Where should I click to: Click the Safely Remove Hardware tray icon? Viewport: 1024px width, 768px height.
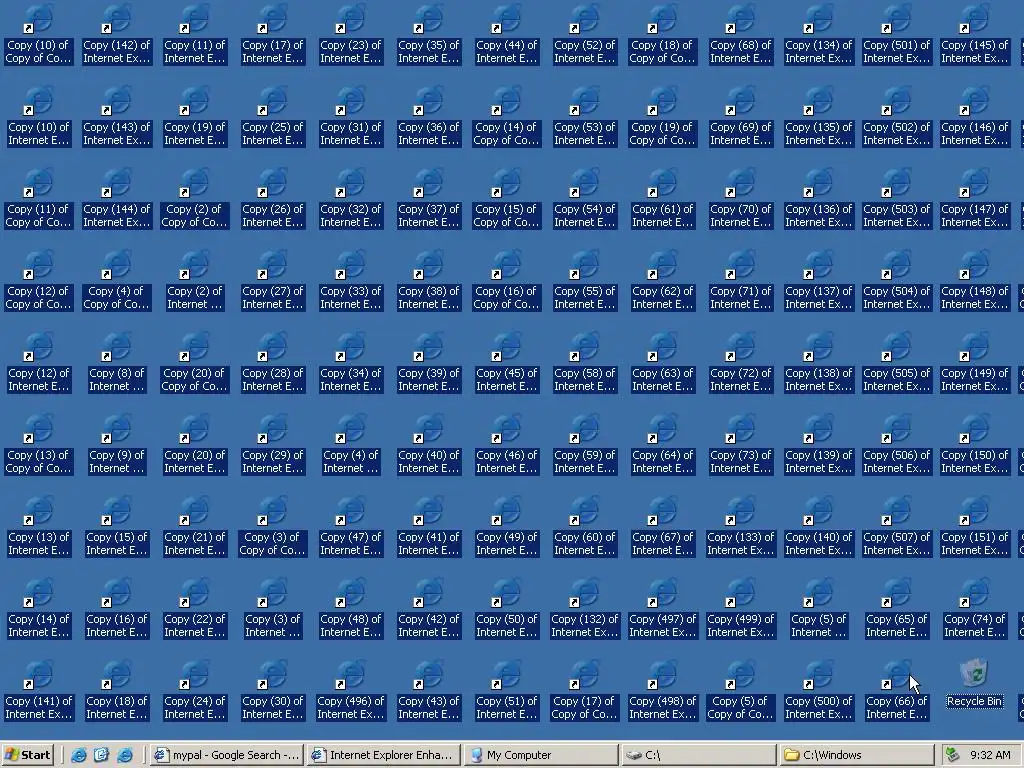click(x=952, y=755)
